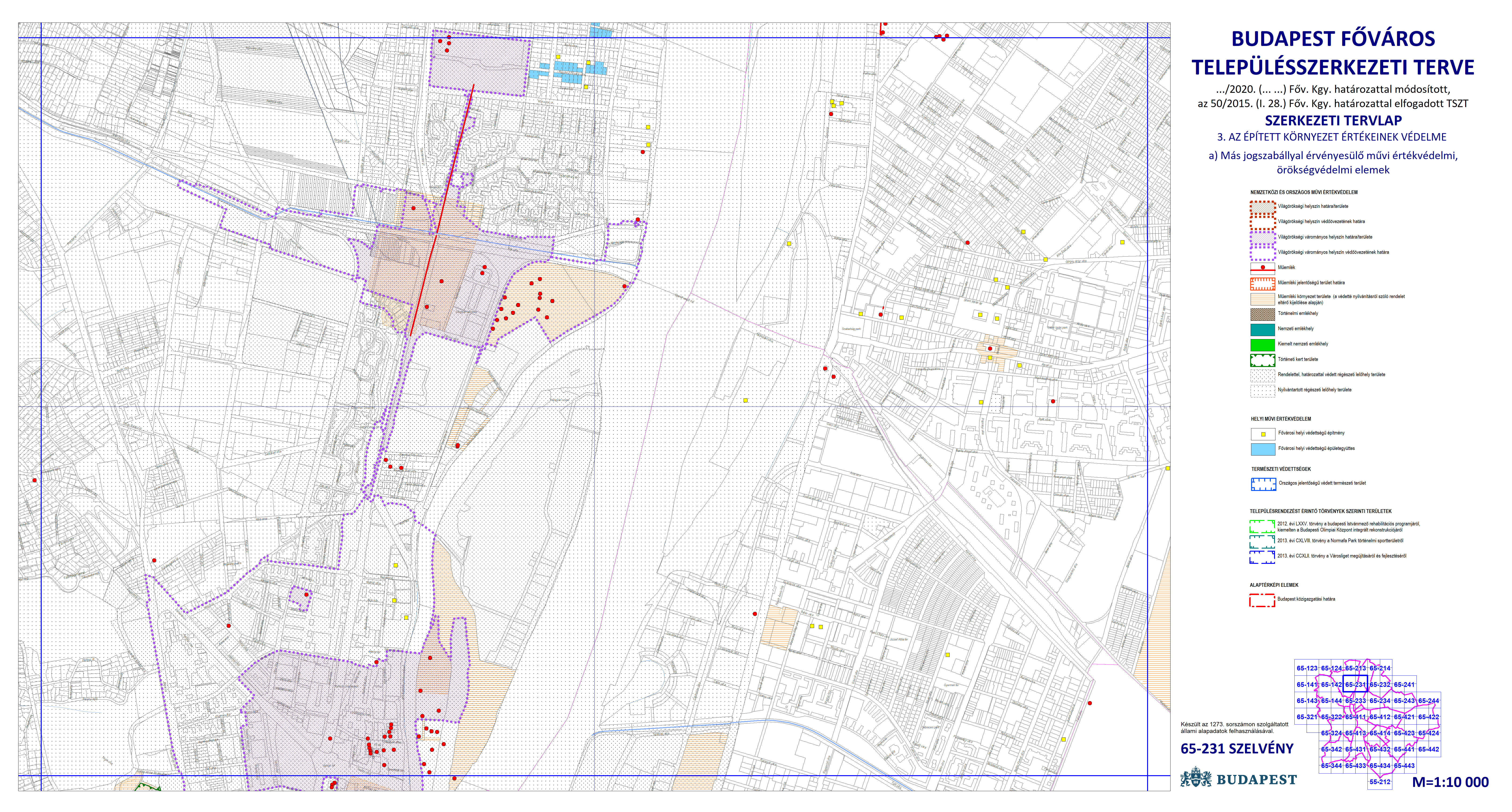Select tile 65-344 in the index map

[x=1331, y=766]
